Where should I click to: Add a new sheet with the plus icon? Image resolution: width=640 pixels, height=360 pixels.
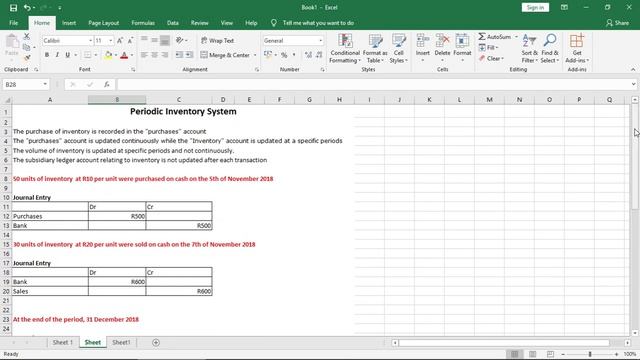point(156,342)
